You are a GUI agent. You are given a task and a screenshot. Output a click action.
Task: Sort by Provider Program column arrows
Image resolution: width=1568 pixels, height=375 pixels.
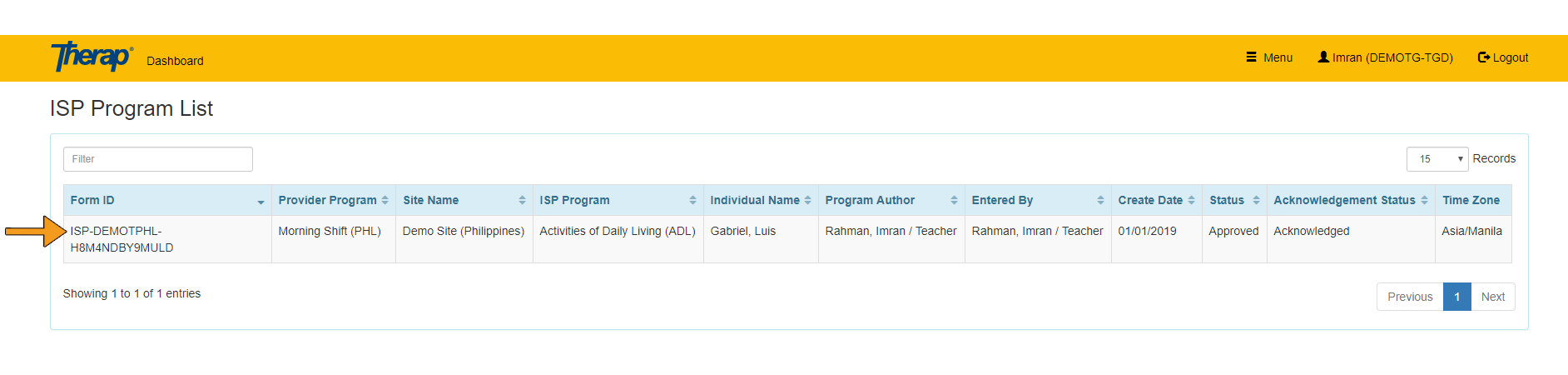pos(385,200)
